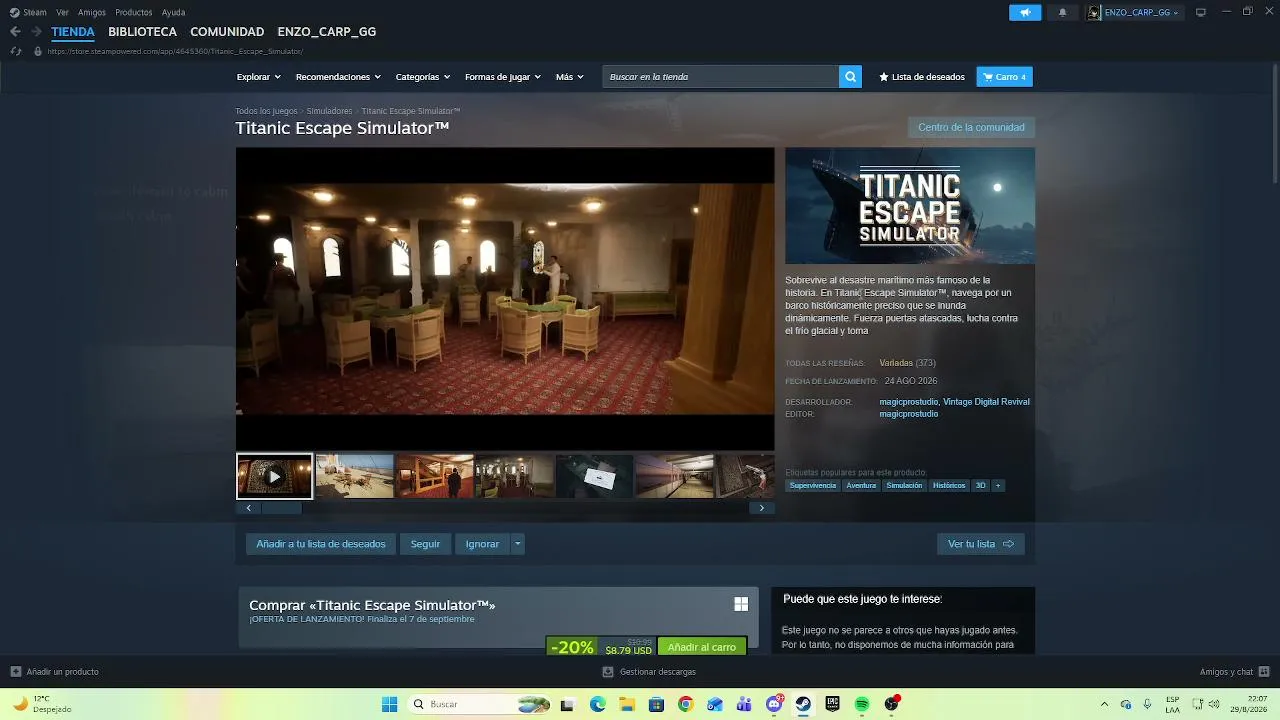The width and height of the screenshot is (1280, 720).
Task: Open Microsoft Teams from the taskbar
Action: (744, 704)
